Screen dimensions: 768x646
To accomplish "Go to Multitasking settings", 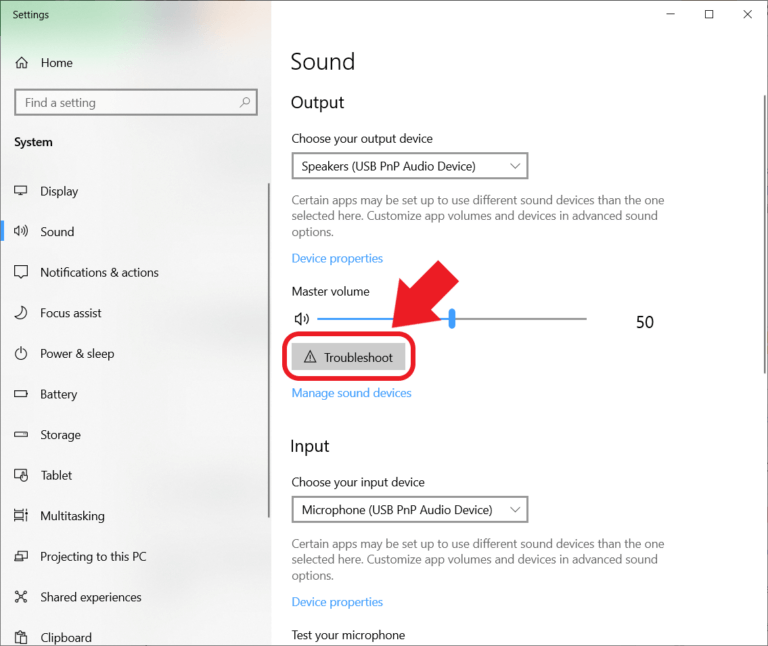I will (72, 516).
